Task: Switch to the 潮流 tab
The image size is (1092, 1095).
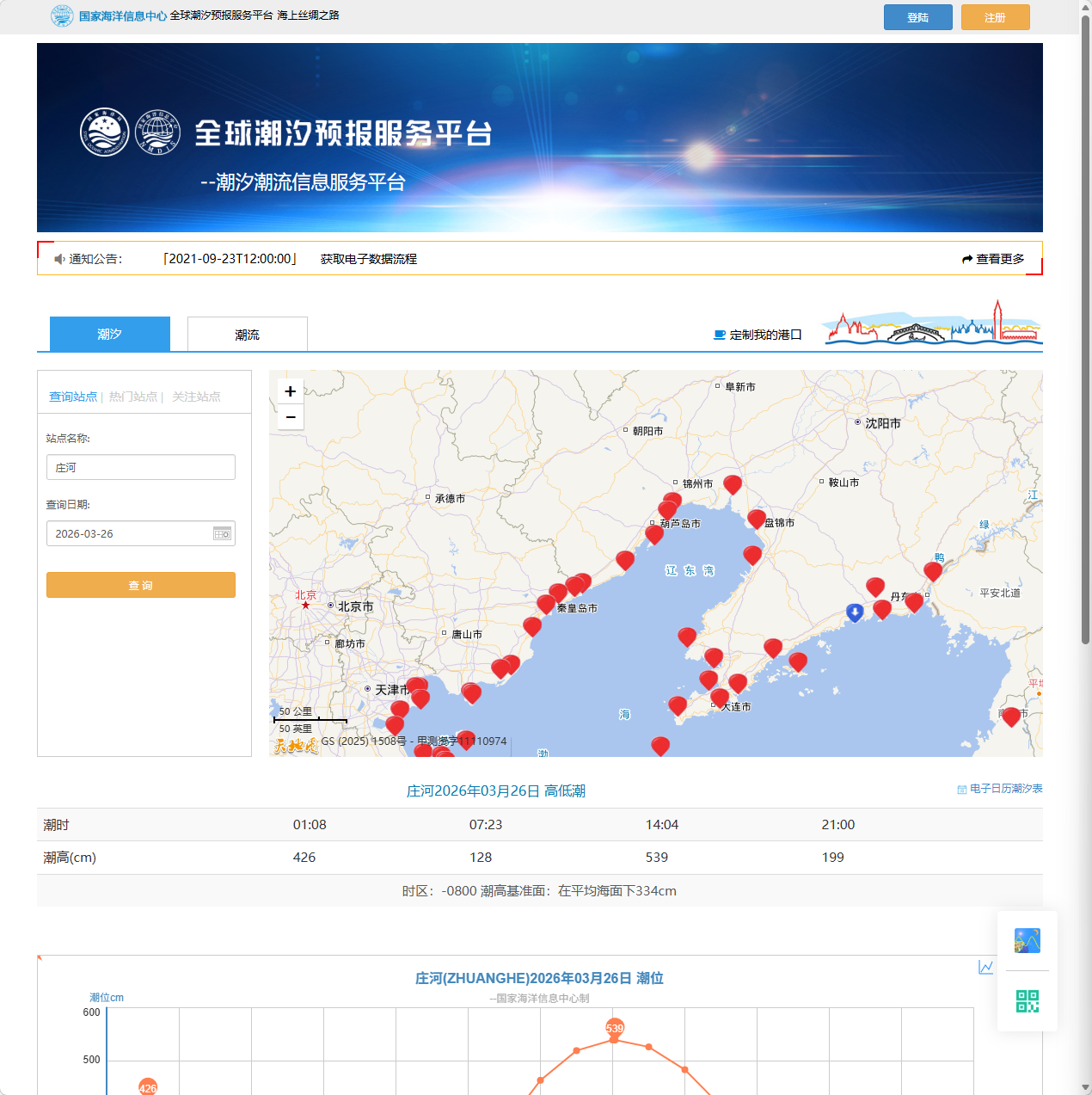Action: point(247,334)
